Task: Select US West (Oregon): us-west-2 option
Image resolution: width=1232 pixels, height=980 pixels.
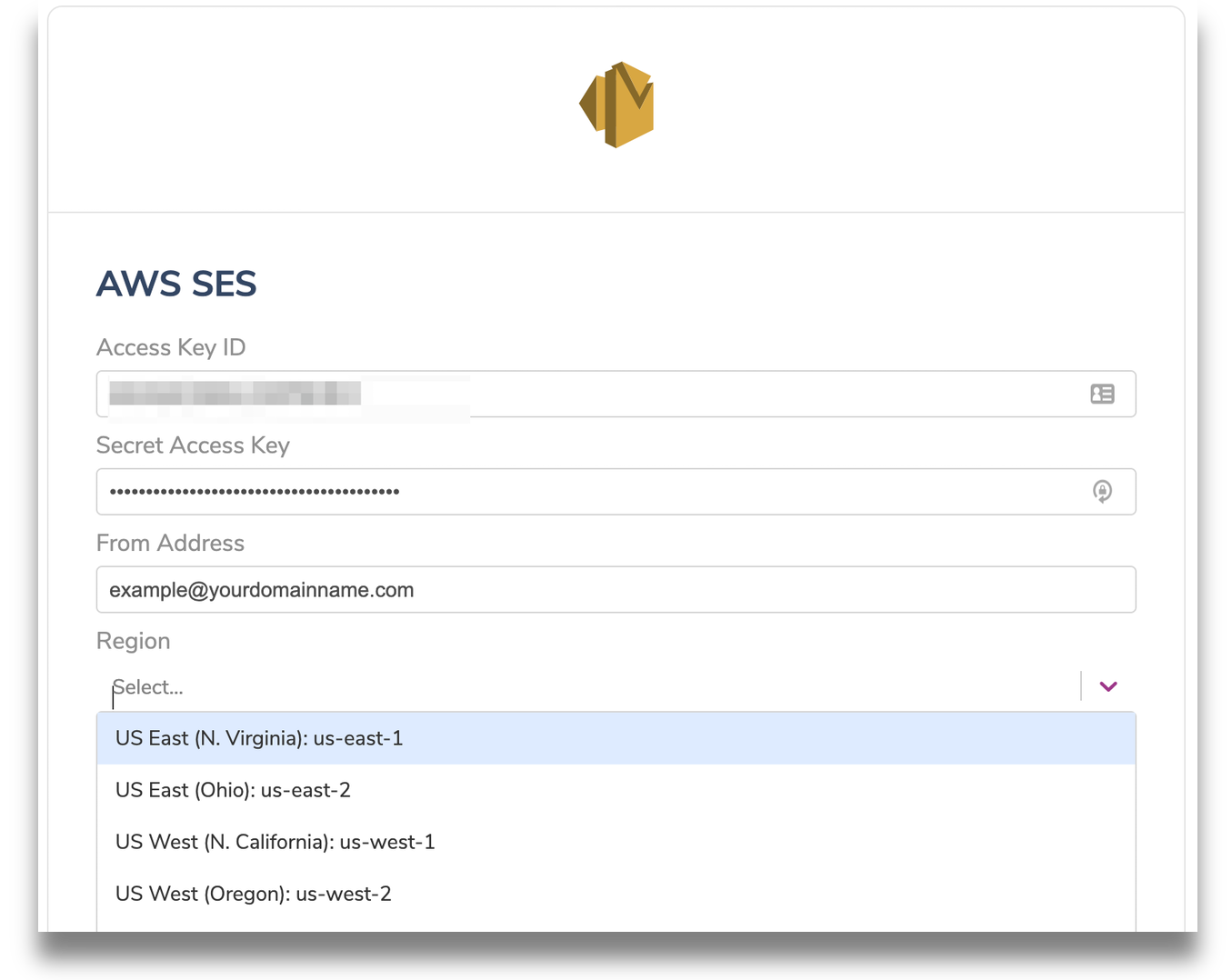Action: coord(616,894)
